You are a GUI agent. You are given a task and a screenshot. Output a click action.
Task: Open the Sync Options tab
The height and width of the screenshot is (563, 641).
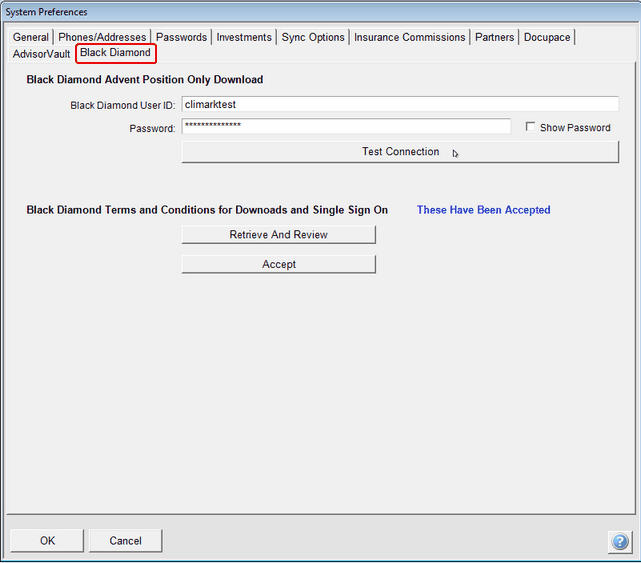pos(313,37)
